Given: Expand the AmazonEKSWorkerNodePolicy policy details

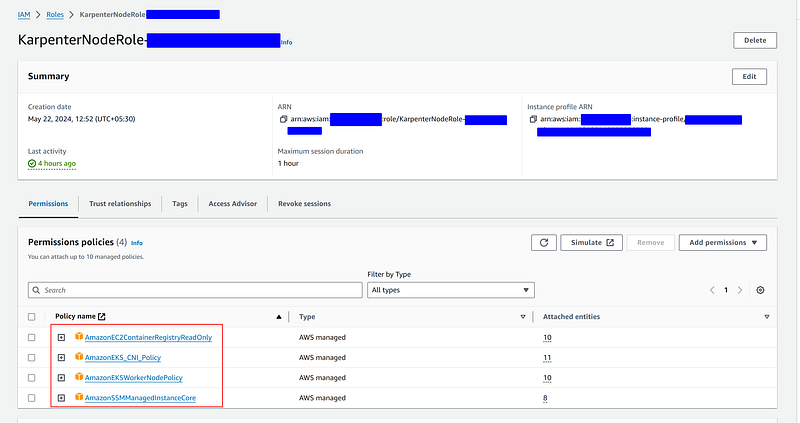Looking at the screenshot, I should 61,378.
